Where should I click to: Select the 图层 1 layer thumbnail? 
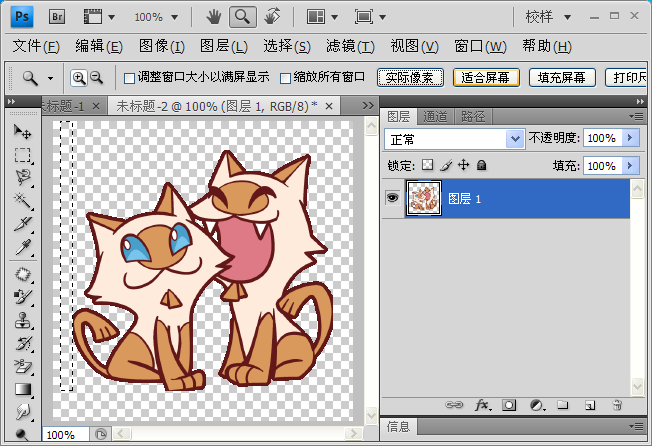424,198
